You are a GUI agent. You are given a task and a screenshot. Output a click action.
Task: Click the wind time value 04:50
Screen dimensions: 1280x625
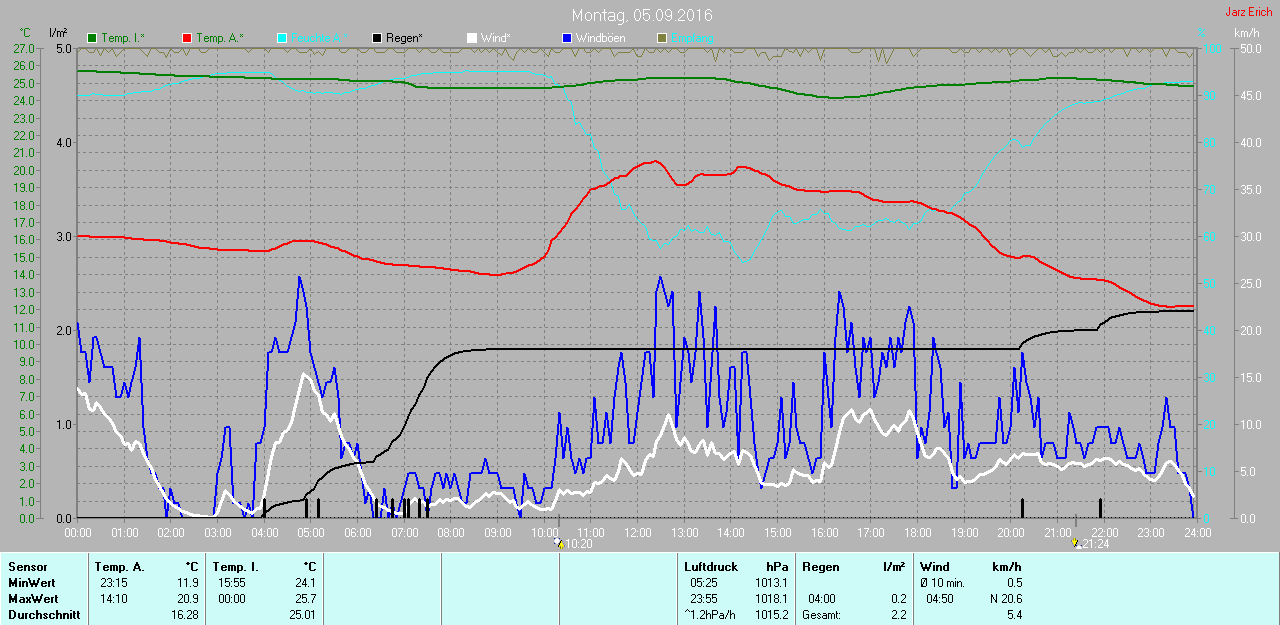[941, 599]
